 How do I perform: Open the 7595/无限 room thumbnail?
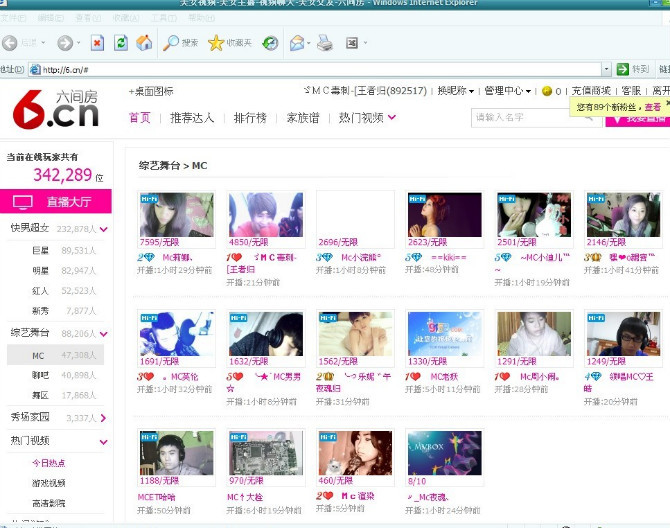[176, 214]
